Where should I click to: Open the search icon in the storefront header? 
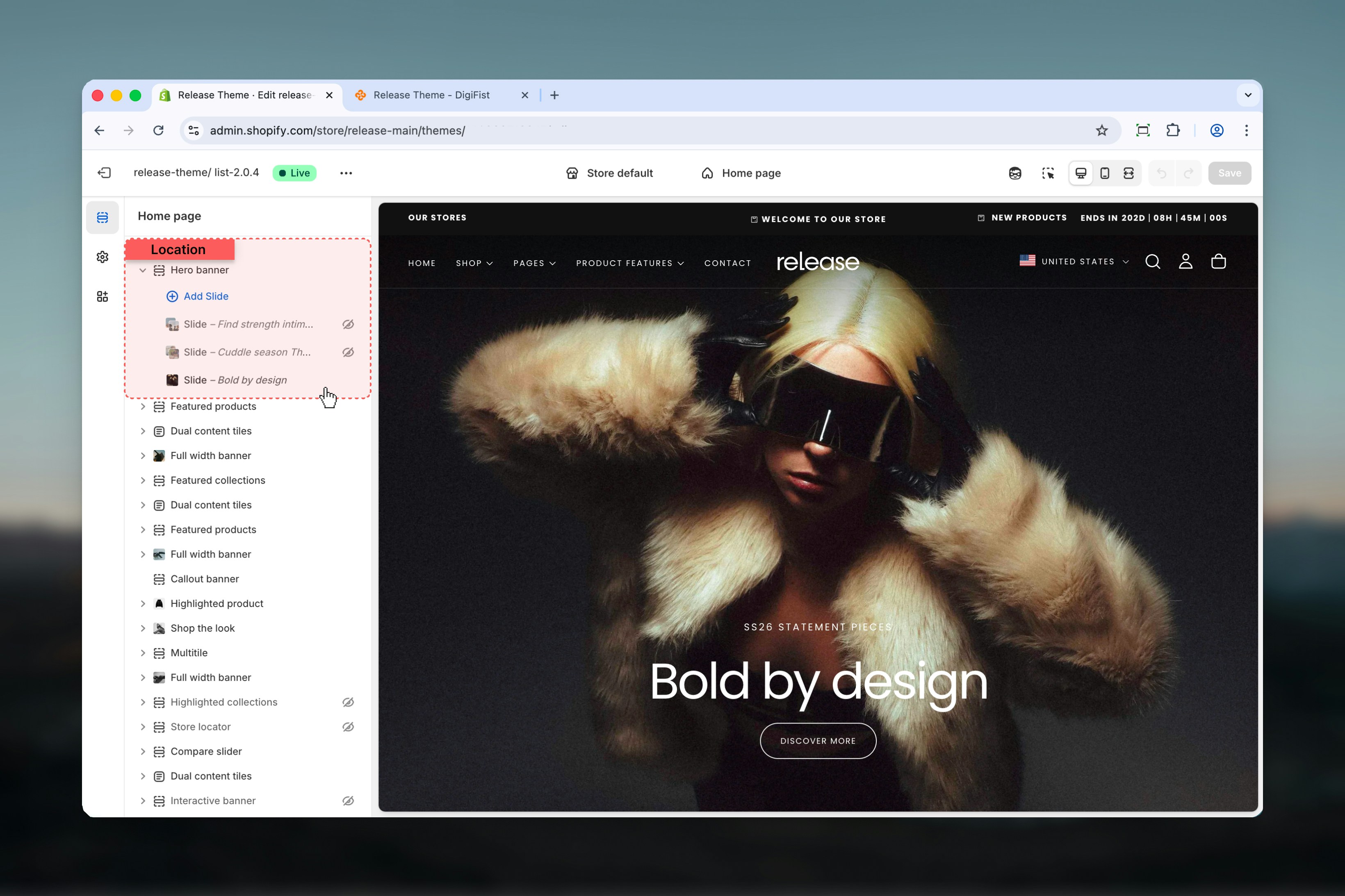[1153, 262]
